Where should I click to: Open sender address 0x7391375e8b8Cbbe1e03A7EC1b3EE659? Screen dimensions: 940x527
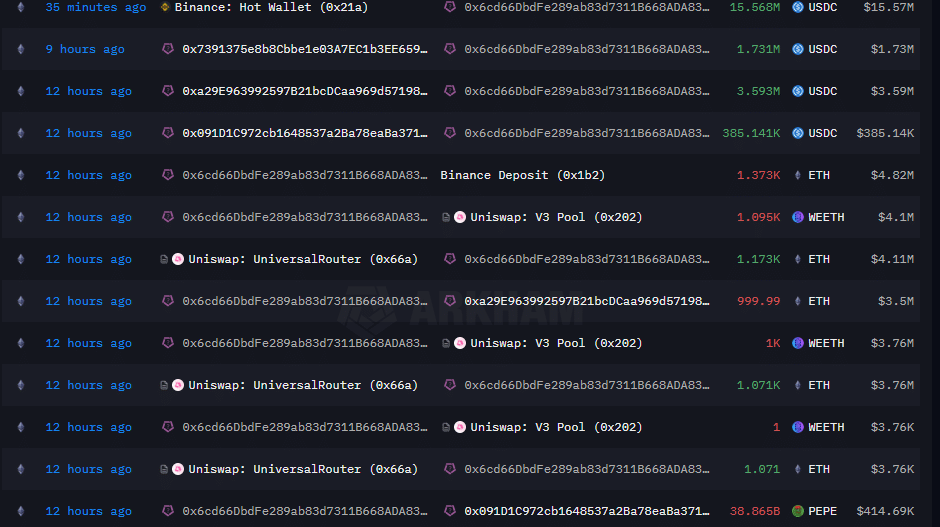point(305,49)
